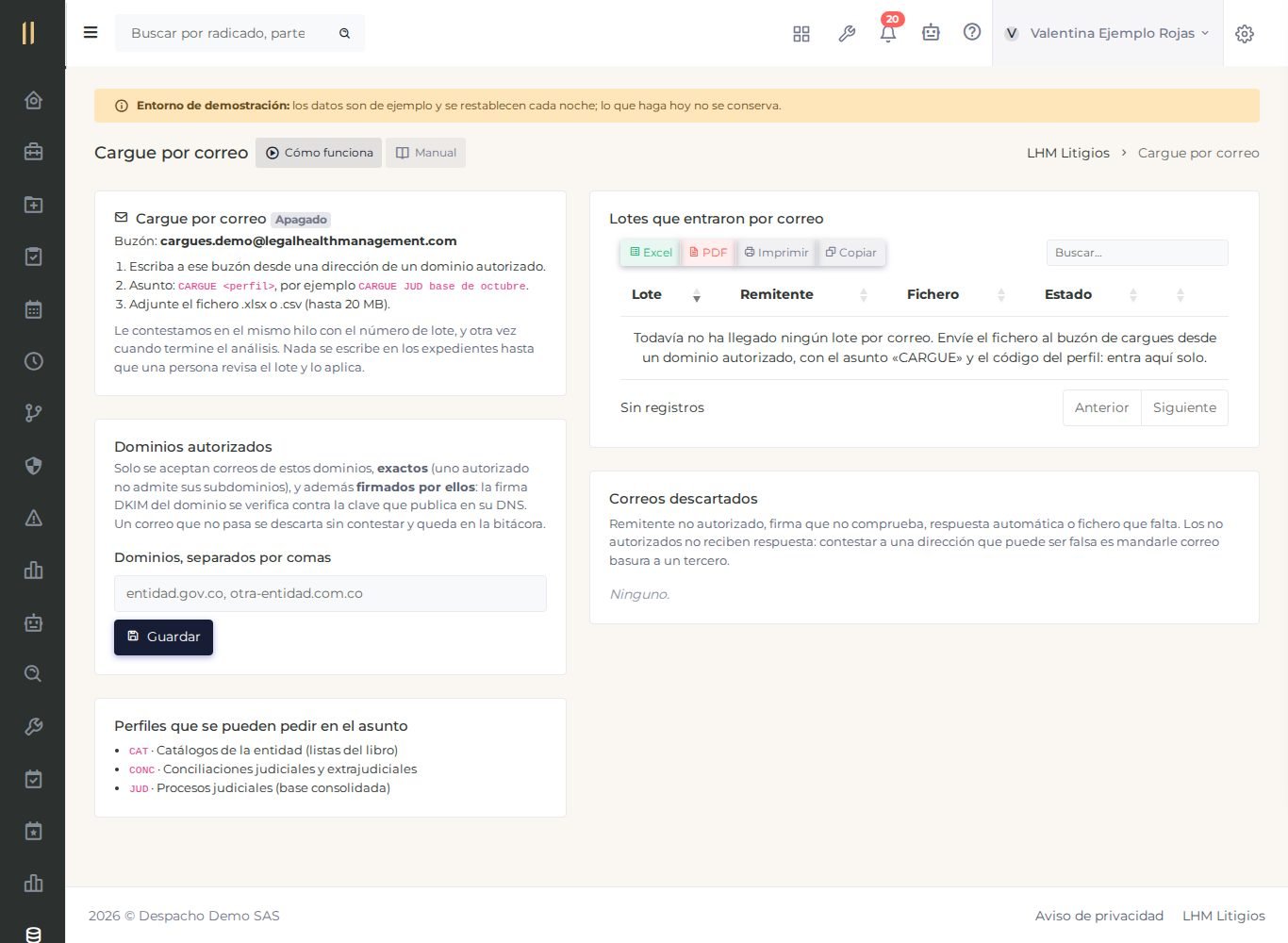Click the Sin registros text
This screenshot has width=1288, height=943.
[662, 408]
